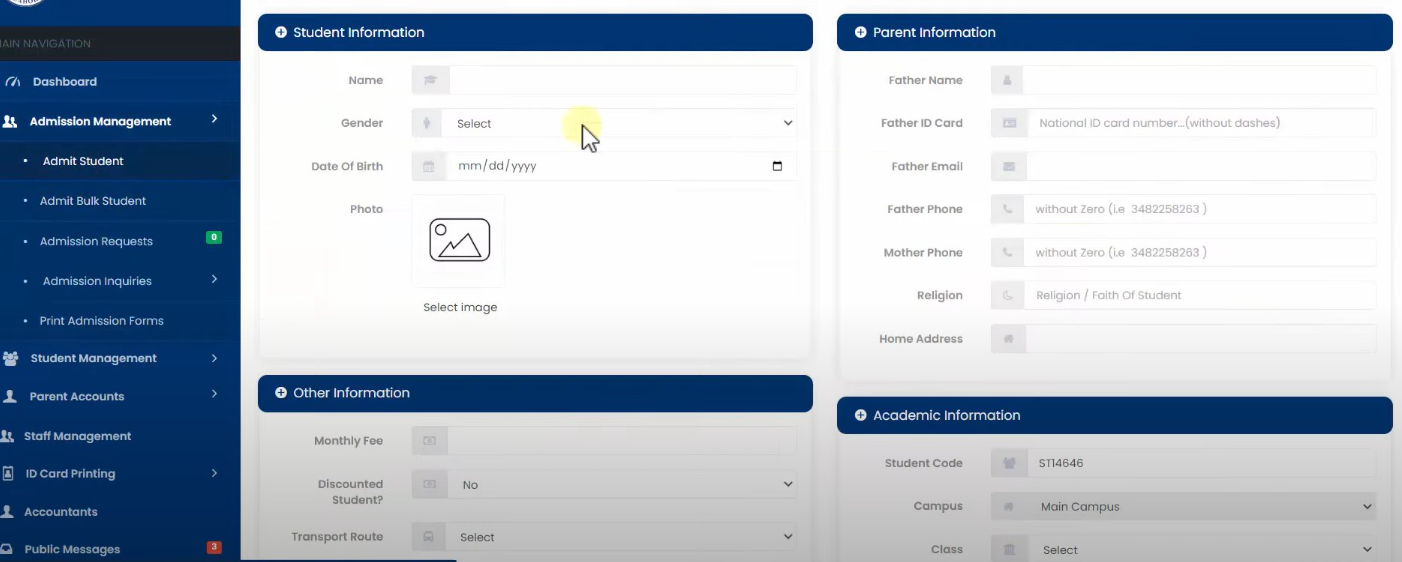Click the moon icon beside Religion
The image size is (1402, 562).
[1008, 296]
